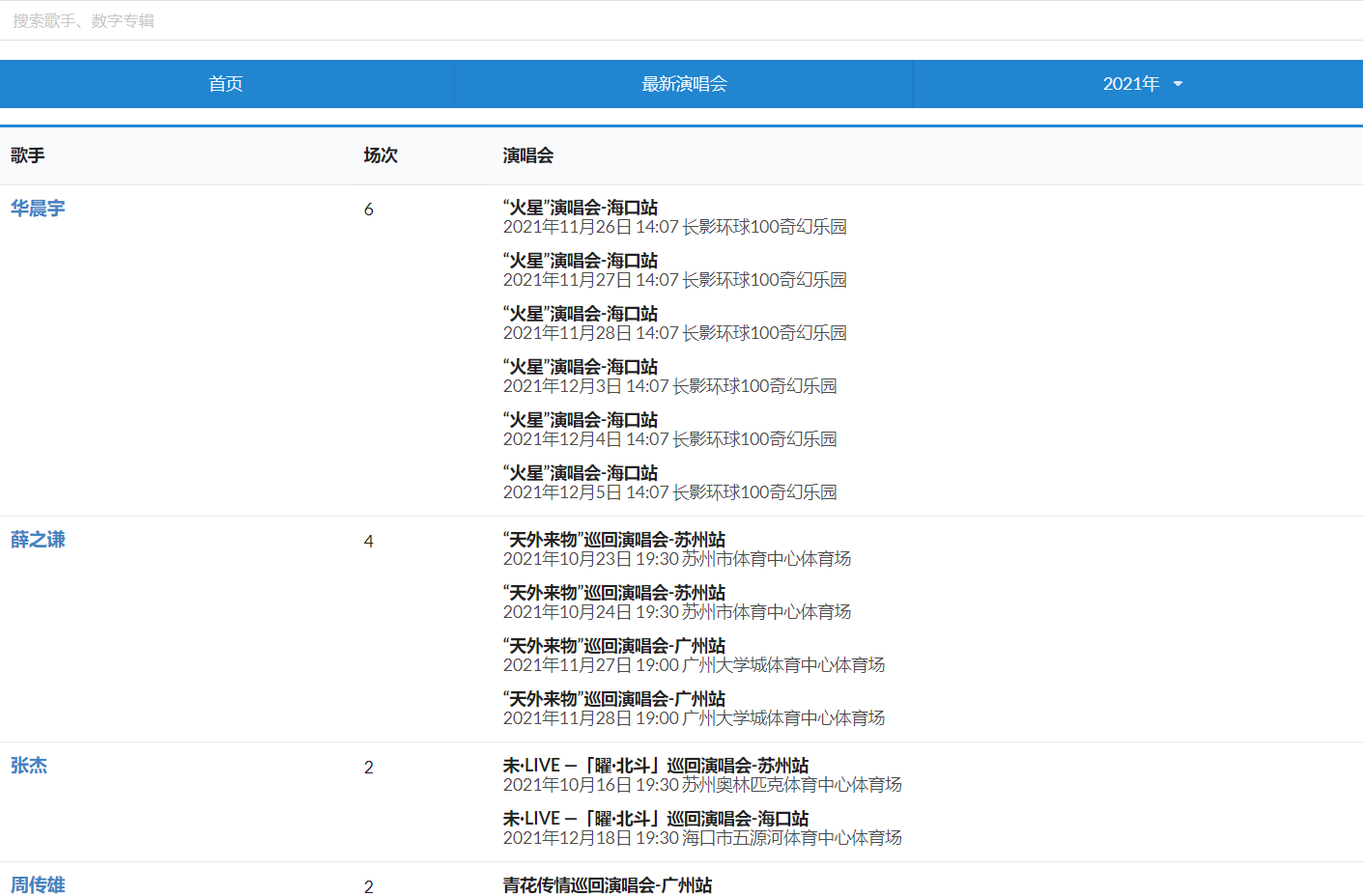Open singer page for 华晨宇
The width and height of the screenshot is (1363, 896).
pyautogui.click(x=38, y=208)
